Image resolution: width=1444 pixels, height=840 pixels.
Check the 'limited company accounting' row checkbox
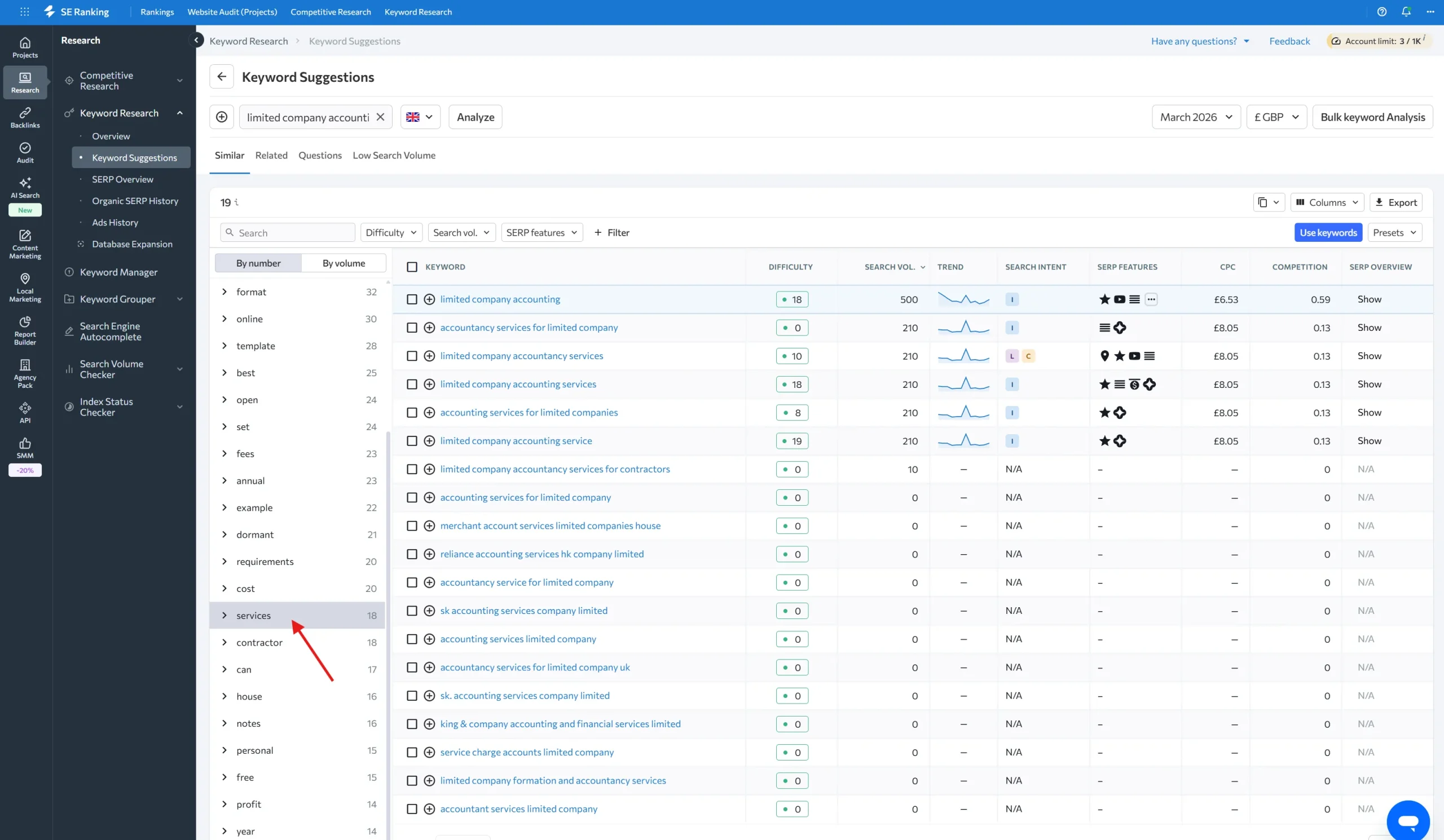(x=411, y=299)
